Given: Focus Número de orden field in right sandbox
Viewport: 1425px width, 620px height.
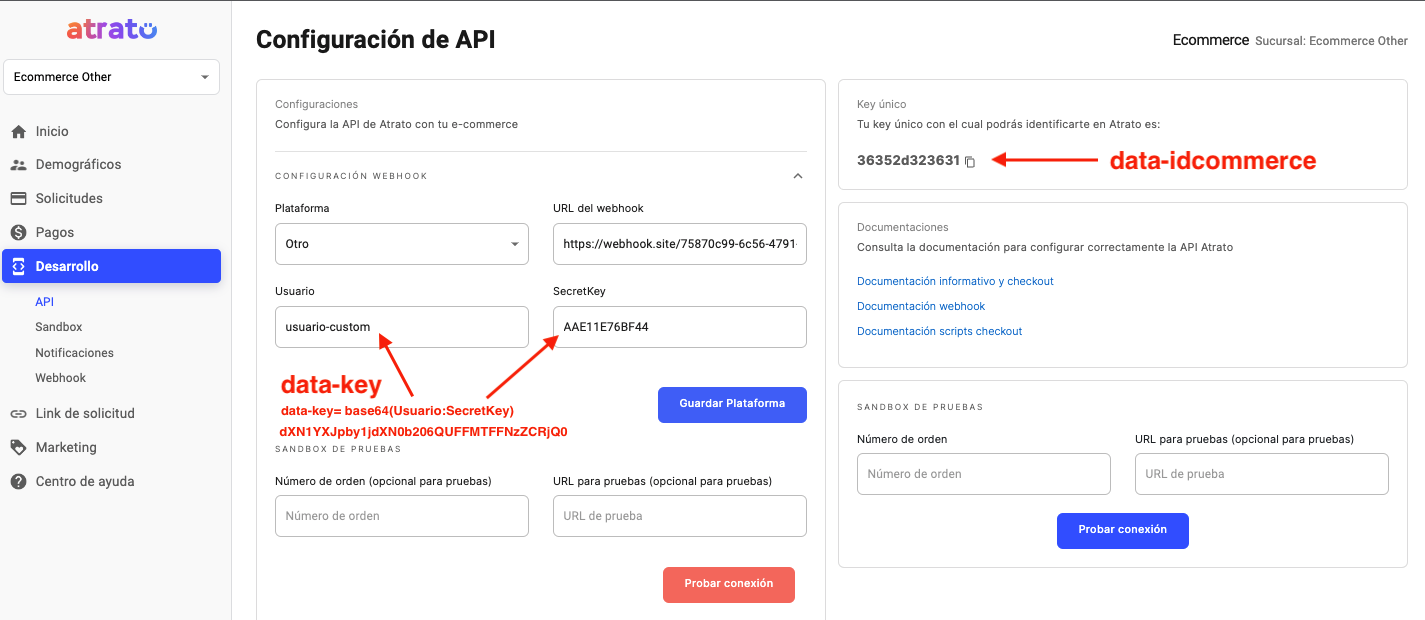Looking at the screenshot, I should [983, 474].
